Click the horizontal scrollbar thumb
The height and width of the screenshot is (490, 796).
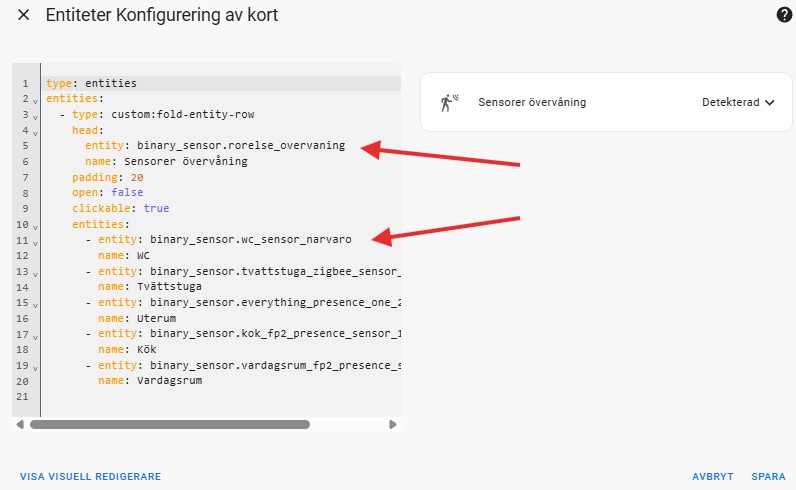pos(170,424)
